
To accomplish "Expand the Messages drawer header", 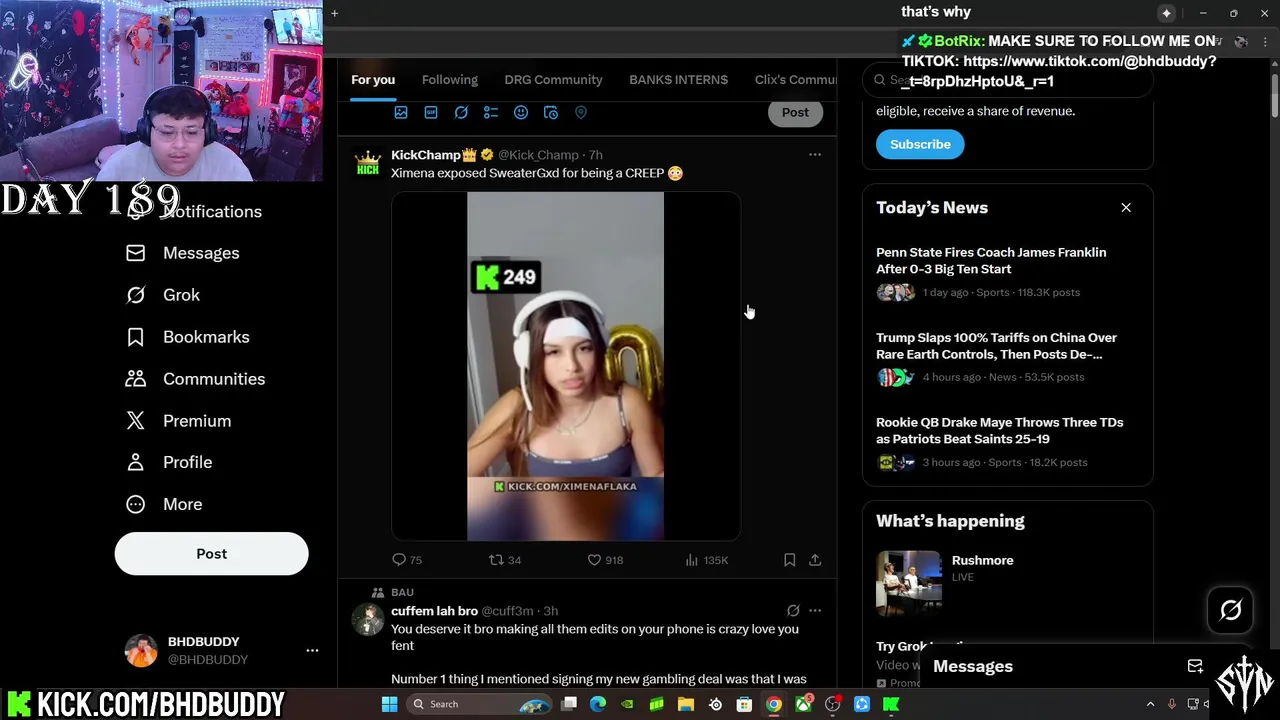I will click(973, 667).
